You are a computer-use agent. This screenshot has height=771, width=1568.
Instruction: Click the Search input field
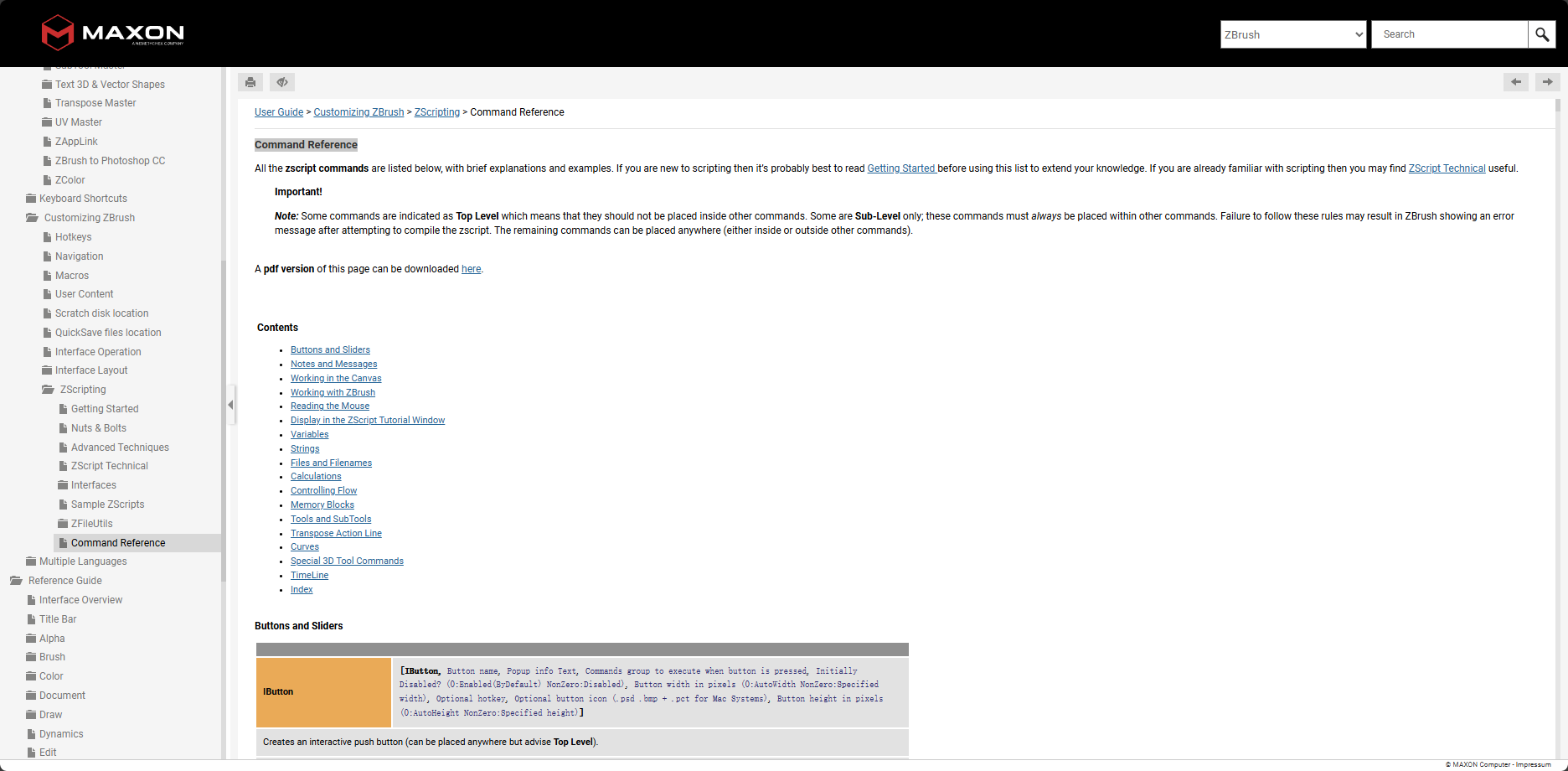point(1449,34)
